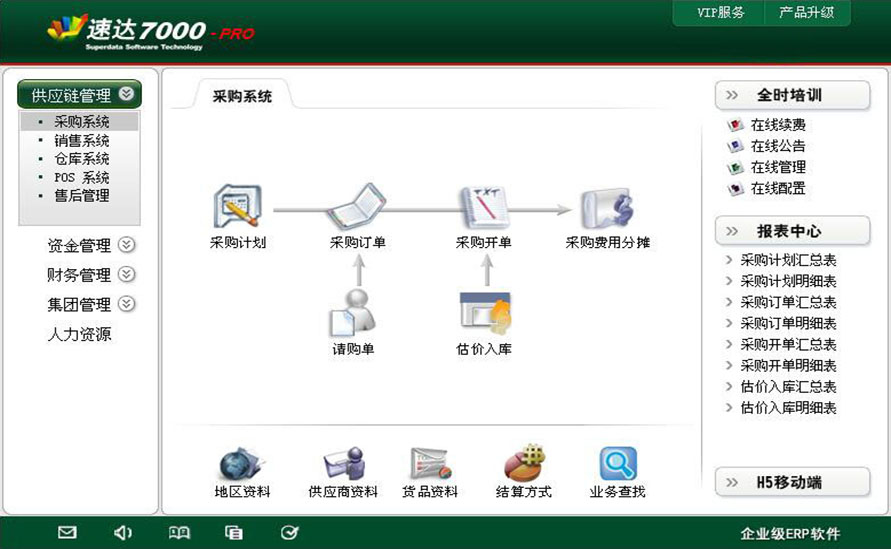891x549 pixels.
Task: Open the 采购计划明细表 report
Action: (788, 281)
